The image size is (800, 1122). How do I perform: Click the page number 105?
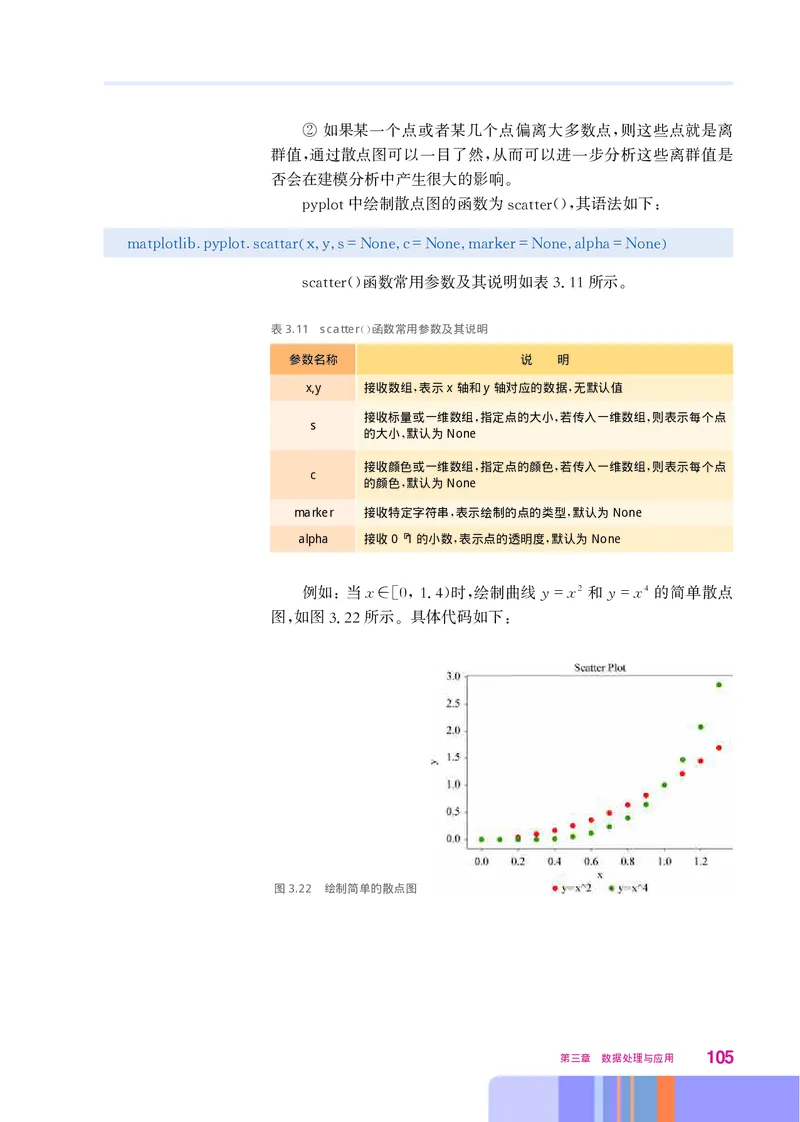(719, 1058)
